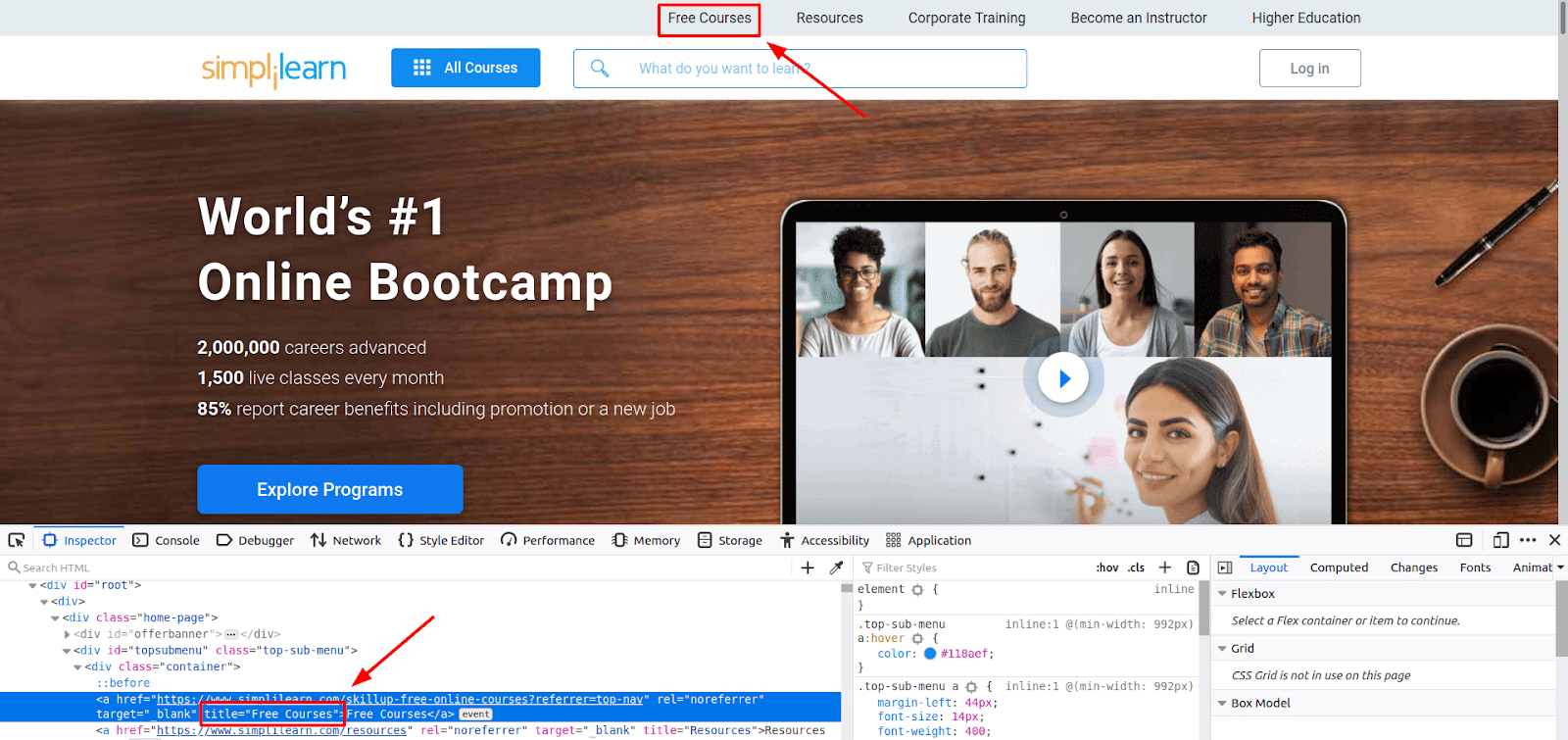
Task: Click the eyedropper color picker icon
Action: [x=836, y=567]
